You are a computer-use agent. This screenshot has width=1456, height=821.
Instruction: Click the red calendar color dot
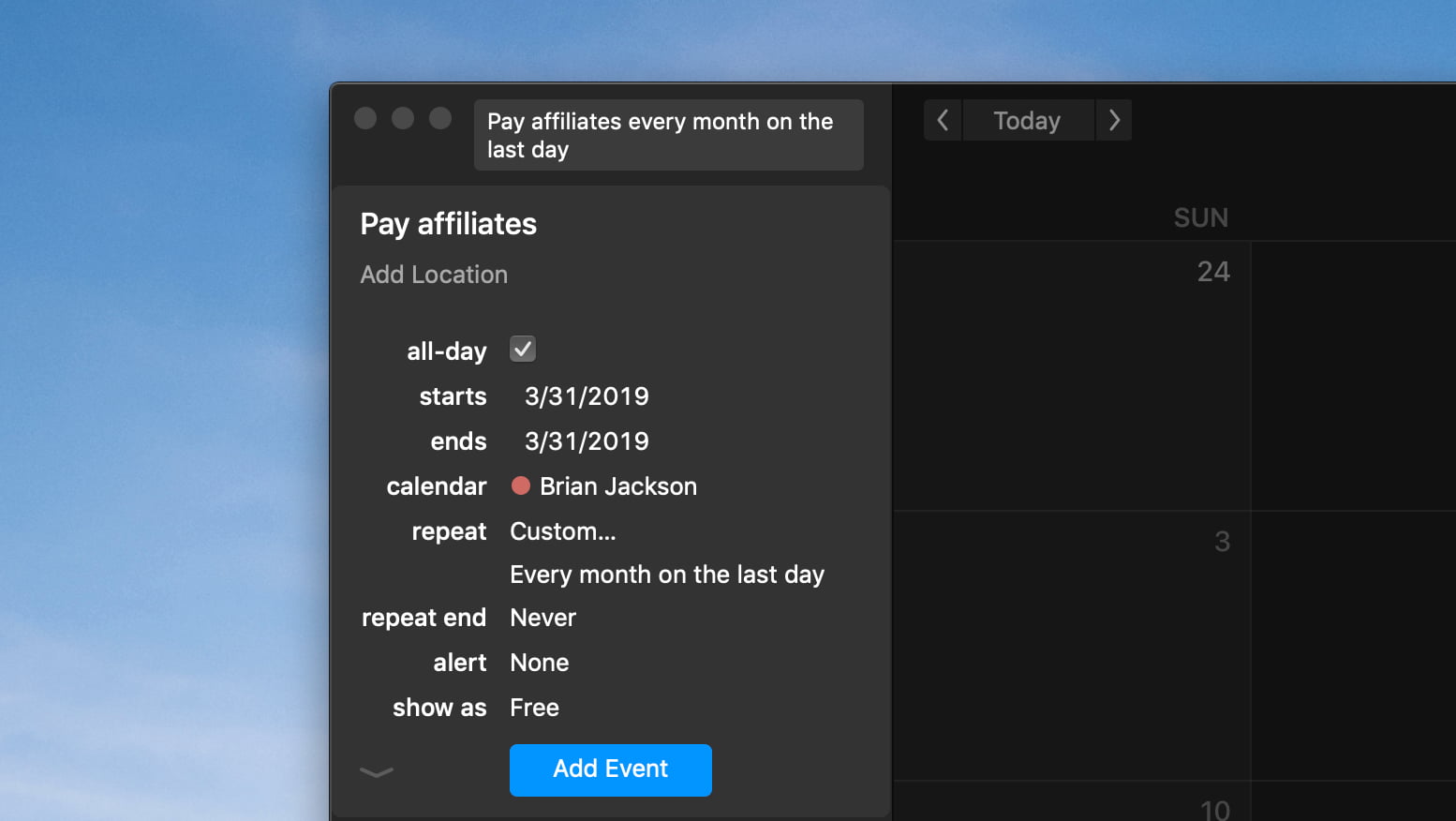[522, 485]
